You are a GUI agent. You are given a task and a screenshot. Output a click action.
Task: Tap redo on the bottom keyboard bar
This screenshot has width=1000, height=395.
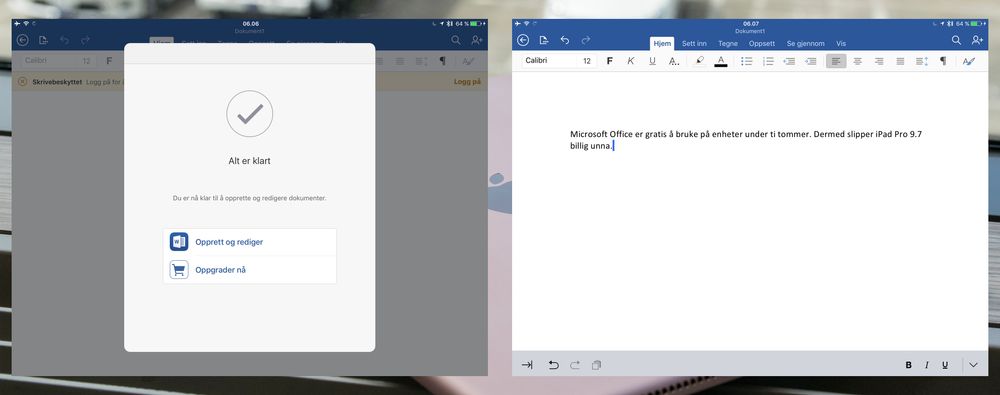pos(575,365)
